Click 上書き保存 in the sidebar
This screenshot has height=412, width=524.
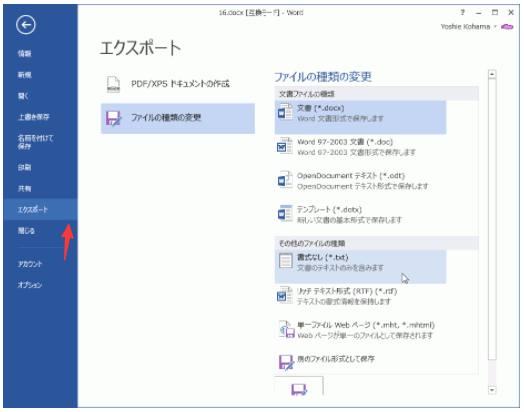(33, 117)
